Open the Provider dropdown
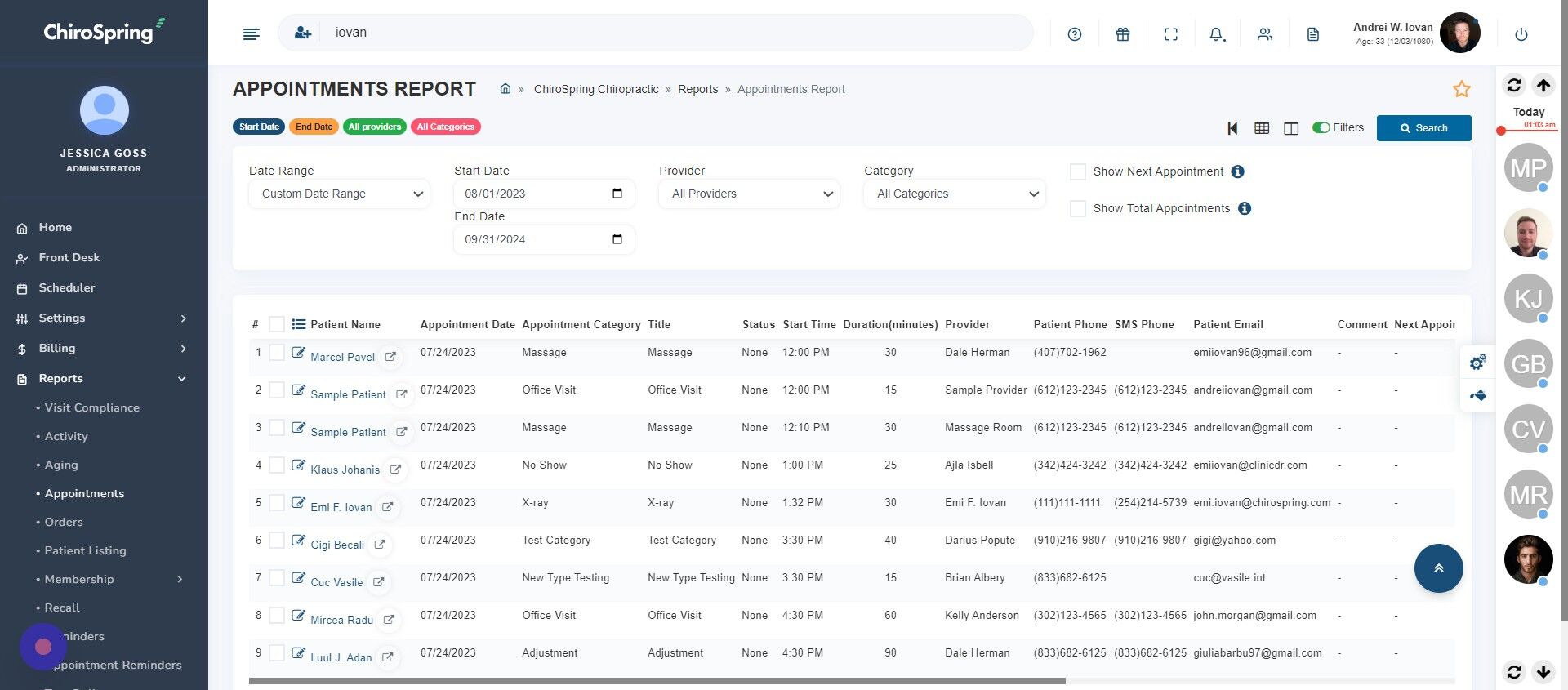This screenshot has height=690, width=1568. pyautogui.click(x=749, y=194)
